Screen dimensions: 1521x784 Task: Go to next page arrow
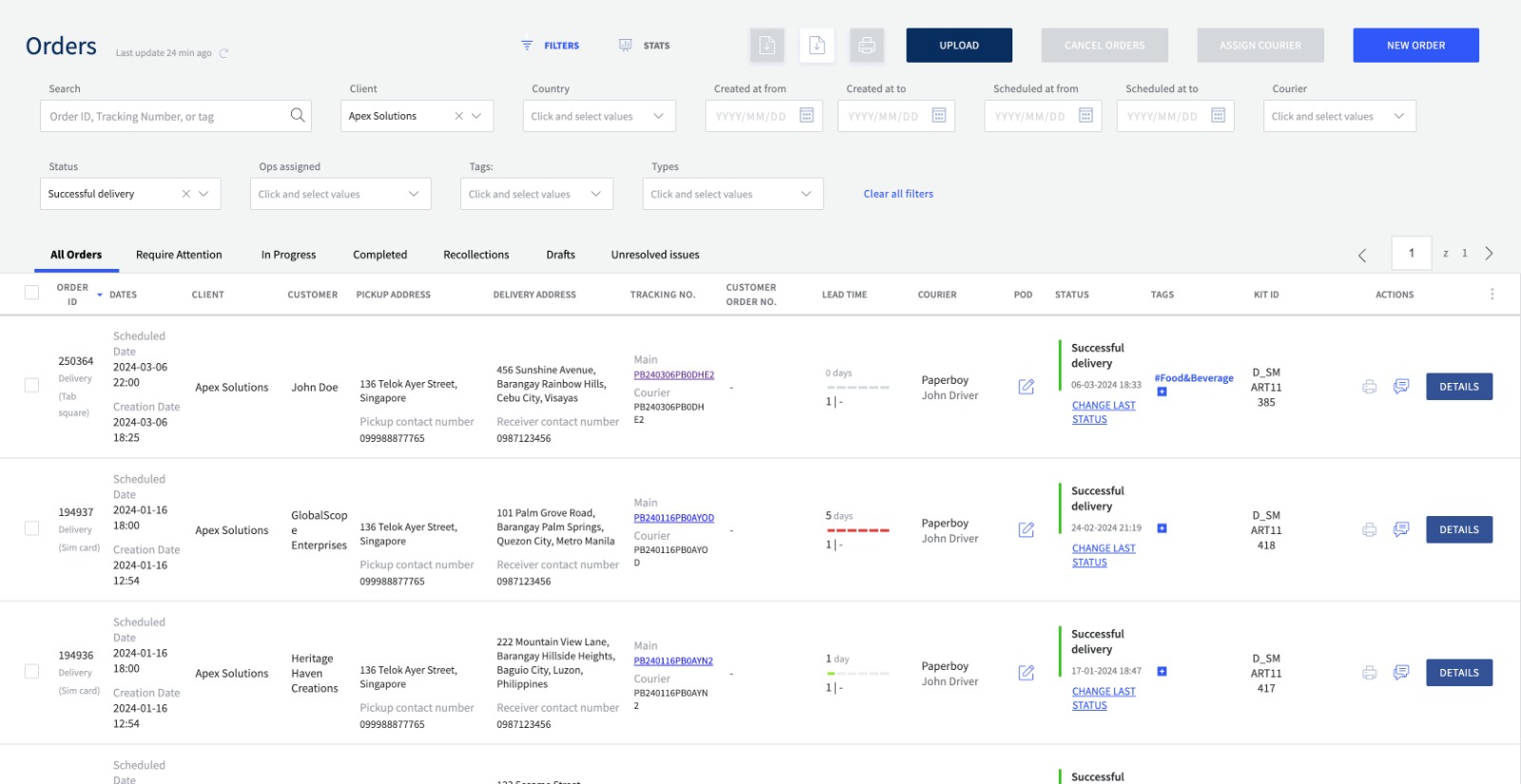tap(1489, 254)
